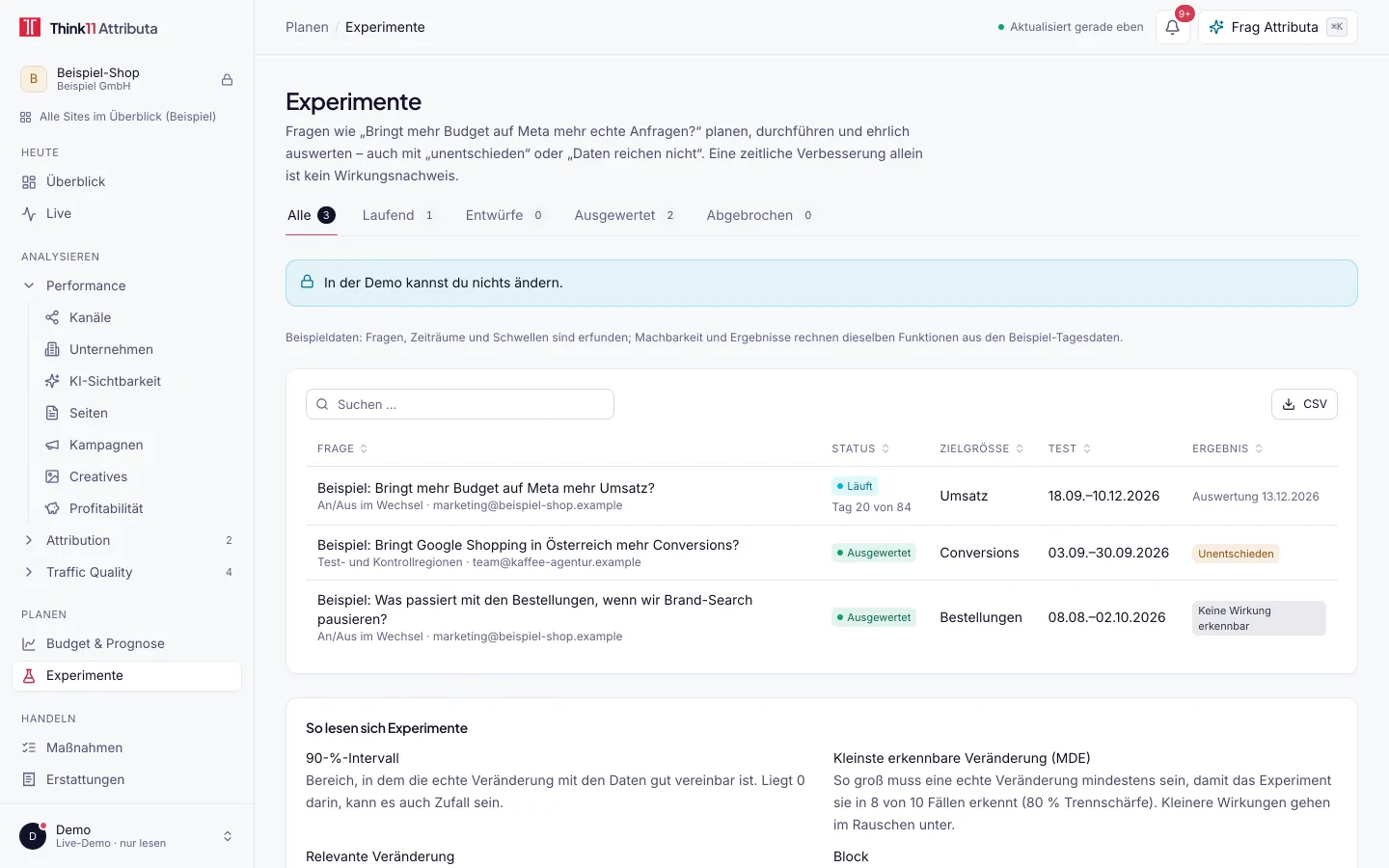Expand the Traffic Quality section
The height and width of the screenshot is (868, 1389).
(x=29, y=572)
